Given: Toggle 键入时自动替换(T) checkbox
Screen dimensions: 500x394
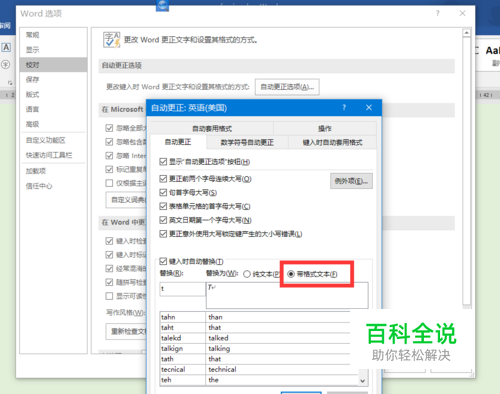Looking at the screenshot, I should click(x=163, y=261).
